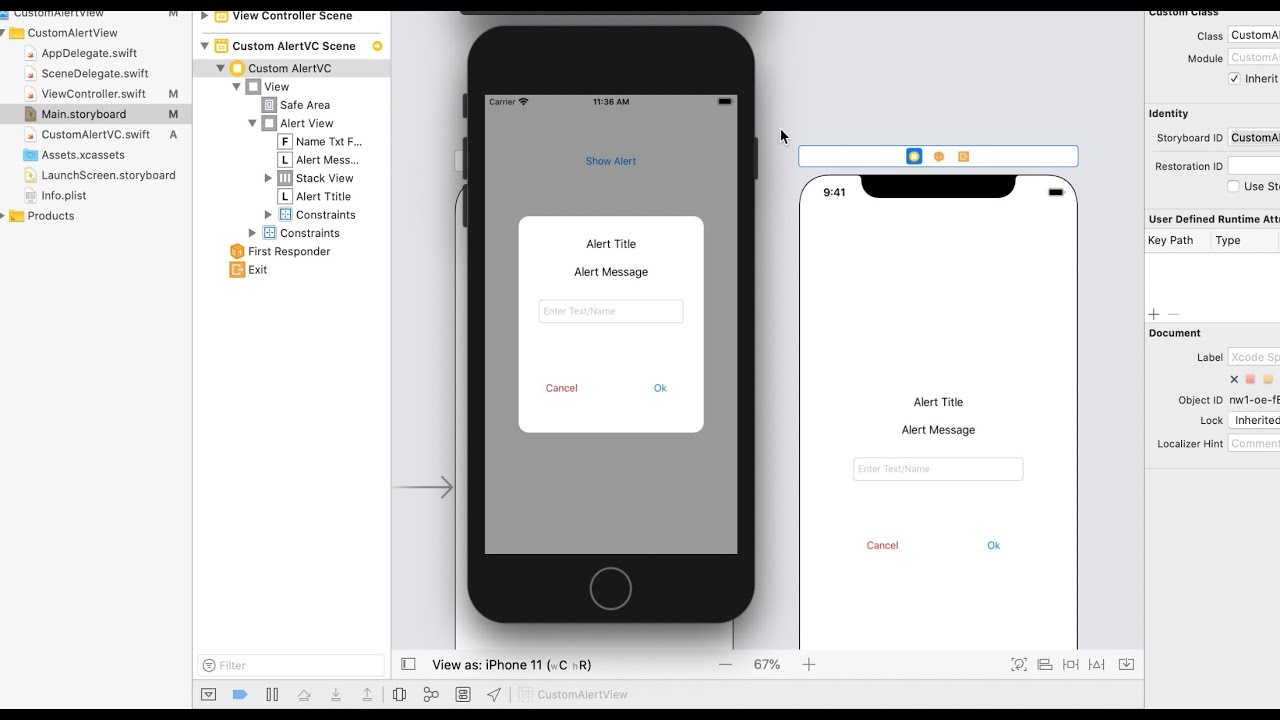
Task: Click the outline Filter field
Action: point(291,665)
